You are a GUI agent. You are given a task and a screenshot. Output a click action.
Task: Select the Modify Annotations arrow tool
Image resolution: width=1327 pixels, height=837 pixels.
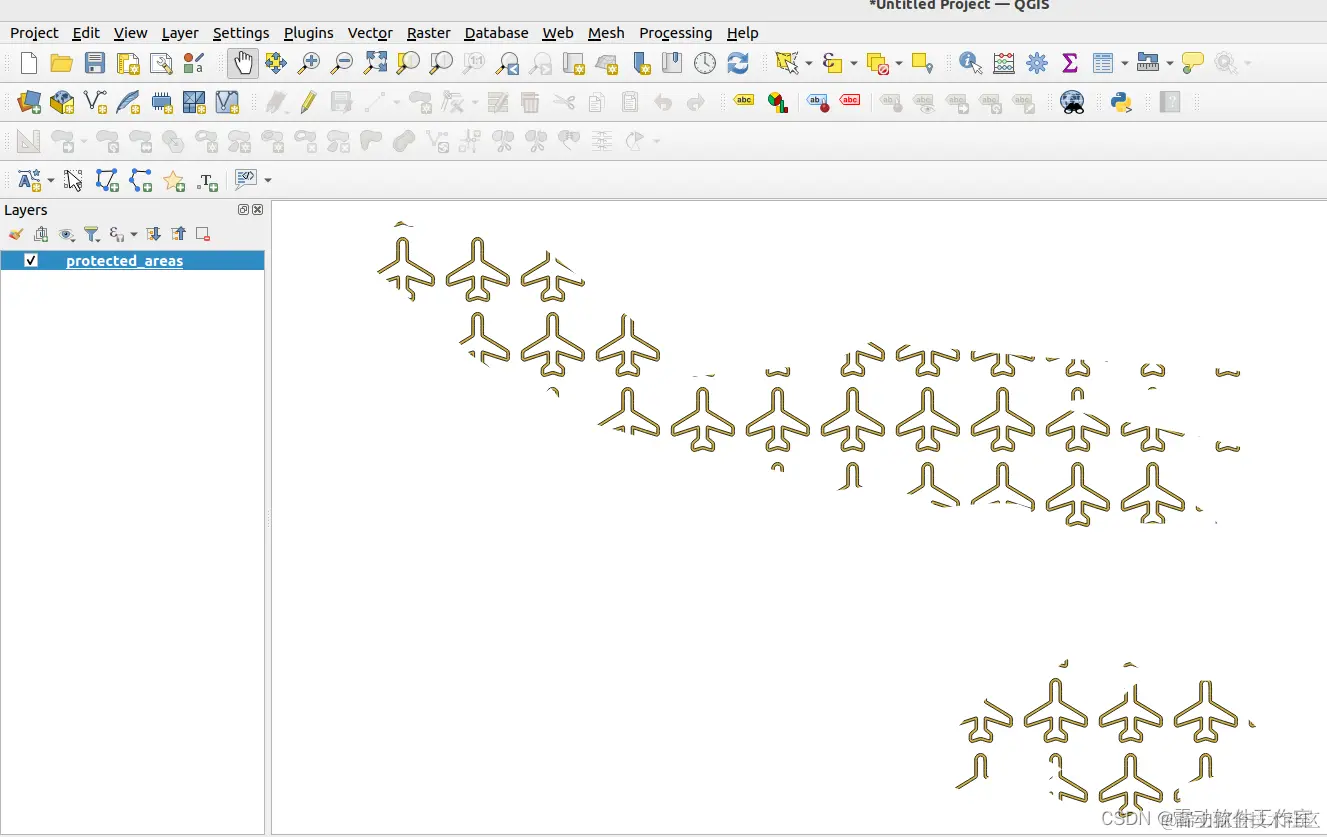tap(73, 180)
